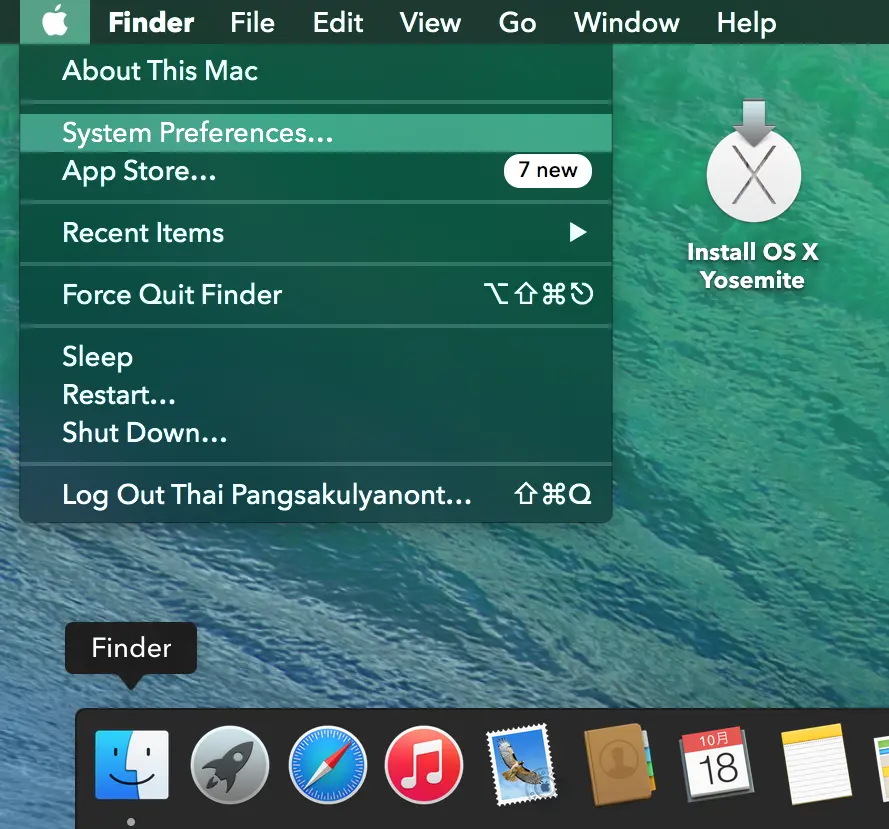Open Calendar showing date 18
Image resolution: width=889 pixels, height=829 pixels.
tap(717, 765)
